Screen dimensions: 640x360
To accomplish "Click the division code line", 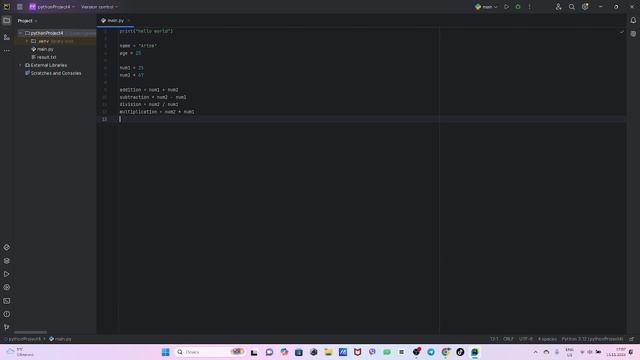I will click(x=149, y=104).
